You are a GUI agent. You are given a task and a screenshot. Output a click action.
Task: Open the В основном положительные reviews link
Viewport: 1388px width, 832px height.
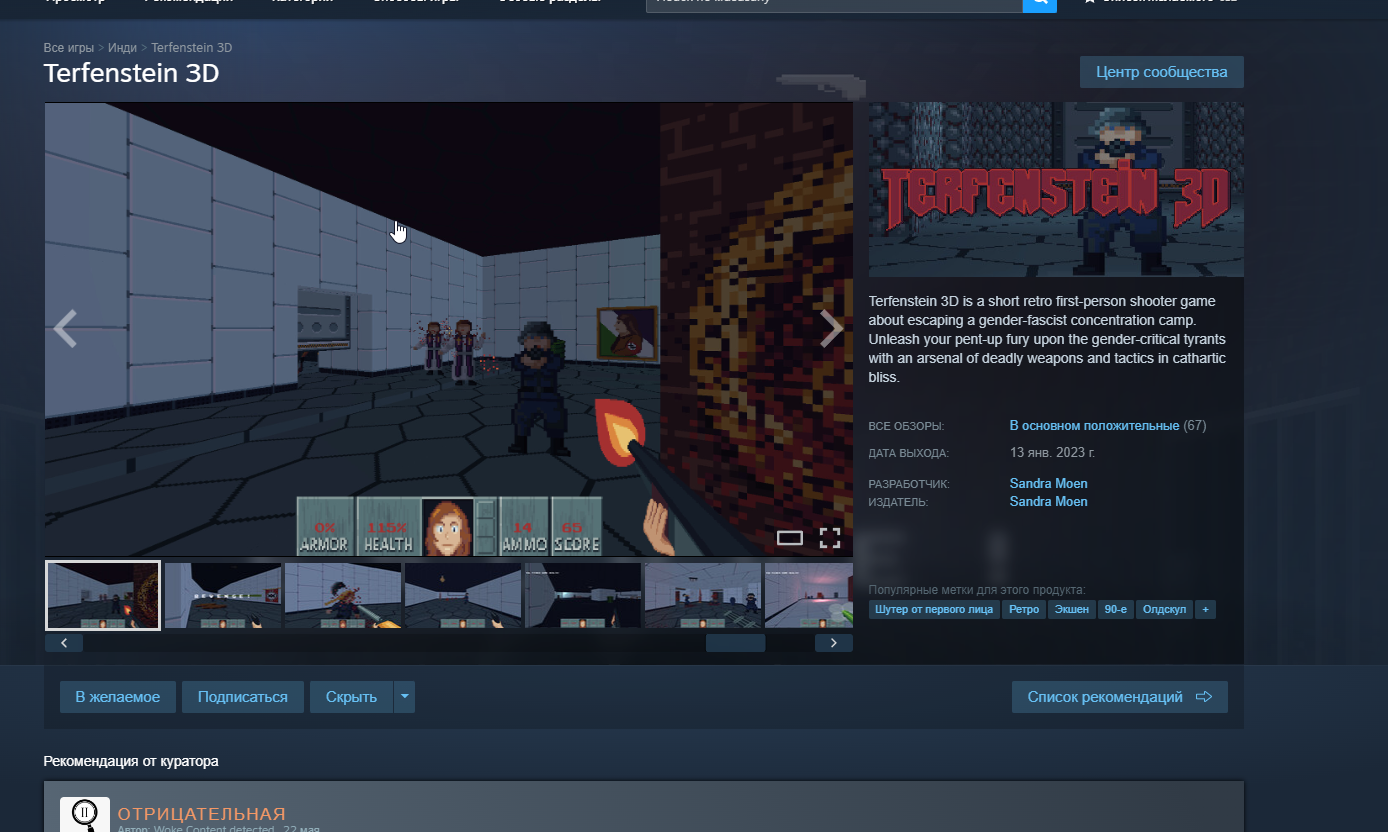click(1094, 425)
